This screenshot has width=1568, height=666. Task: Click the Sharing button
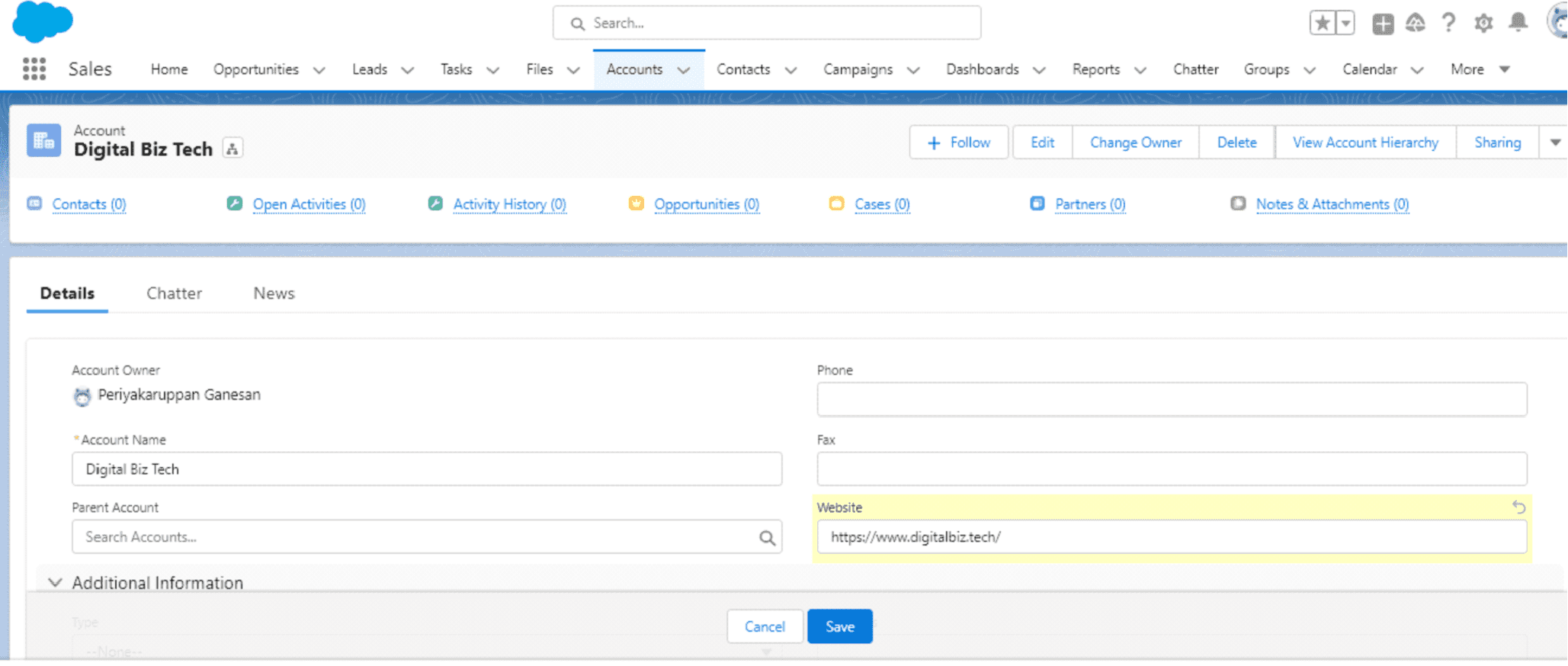1497,142
